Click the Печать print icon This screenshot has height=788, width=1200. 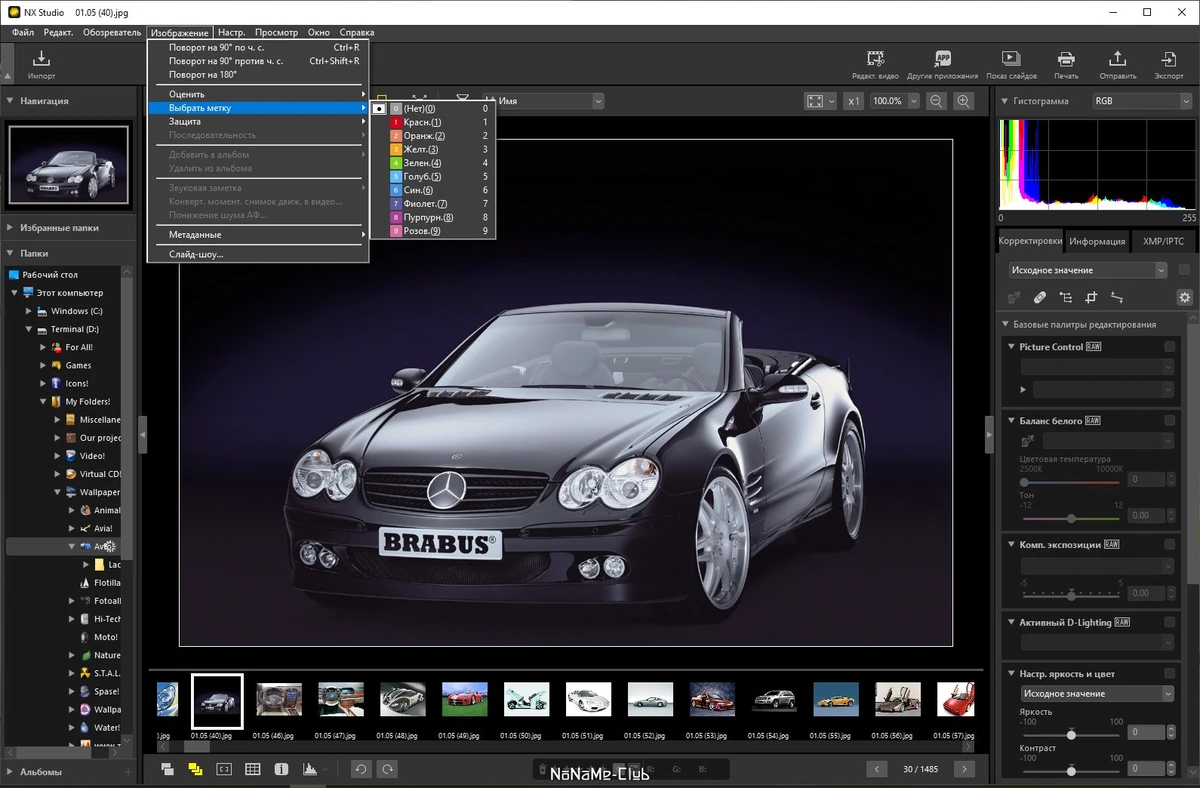coord(1066,60)
